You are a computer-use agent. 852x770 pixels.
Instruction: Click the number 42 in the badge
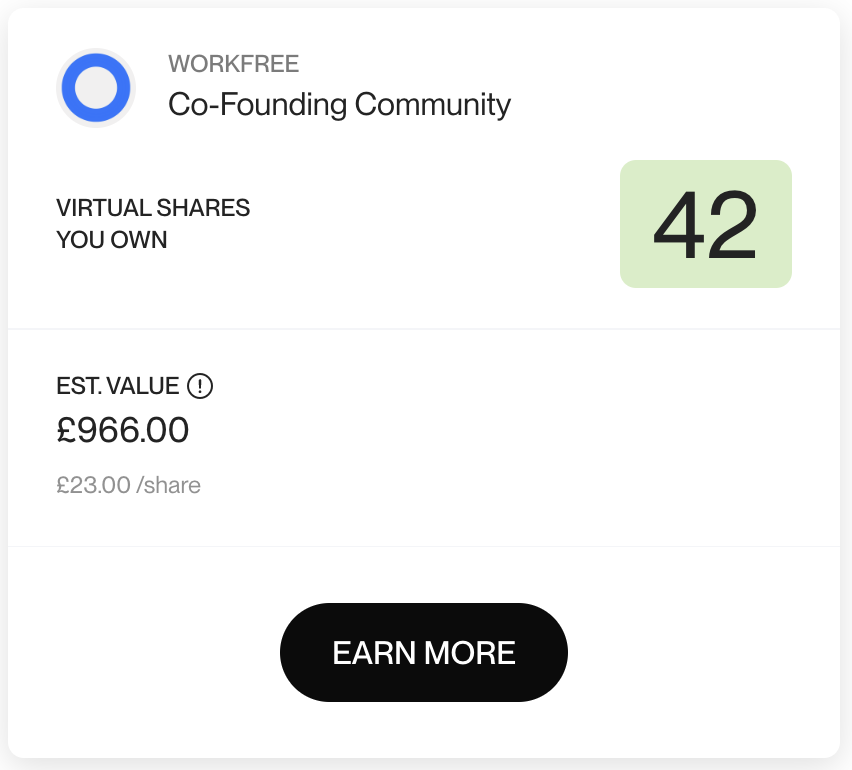(705, 225)
